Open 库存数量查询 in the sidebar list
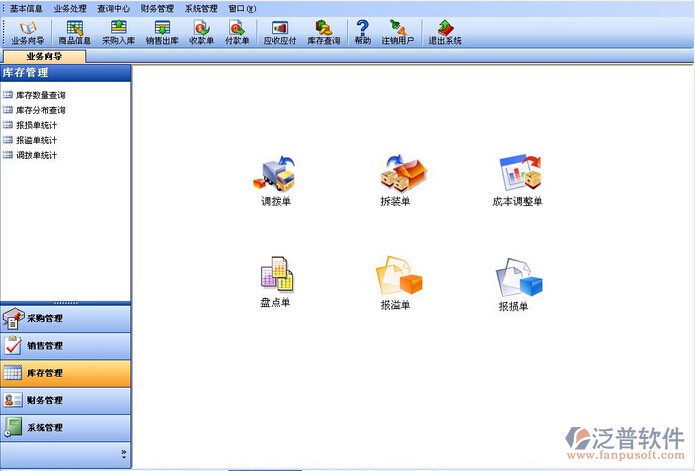Image resolution: width=695 pixels, height=471 pixels. [35, 95]
